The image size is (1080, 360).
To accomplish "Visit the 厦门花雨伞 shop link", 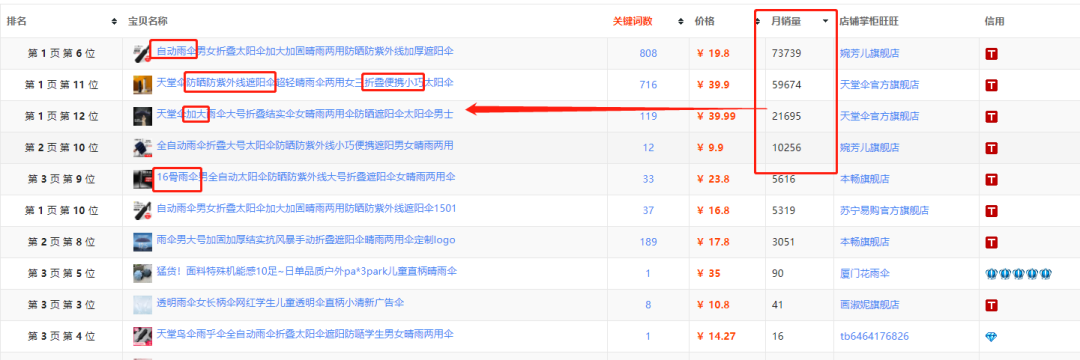I will pyautogui.click(x=864, y=273).
